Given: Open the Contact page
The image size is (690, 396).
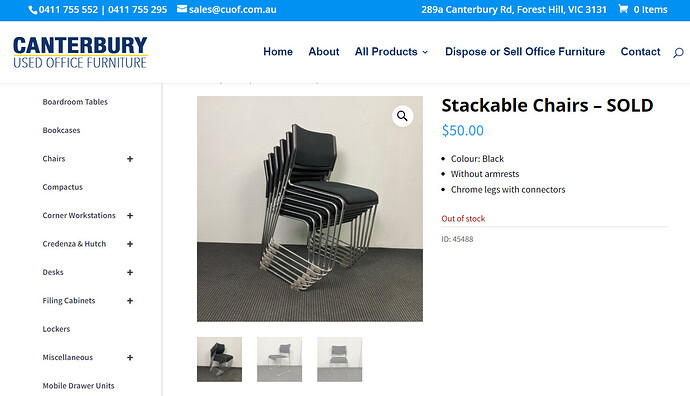Looking at the screenshot, I should (640, 51).
